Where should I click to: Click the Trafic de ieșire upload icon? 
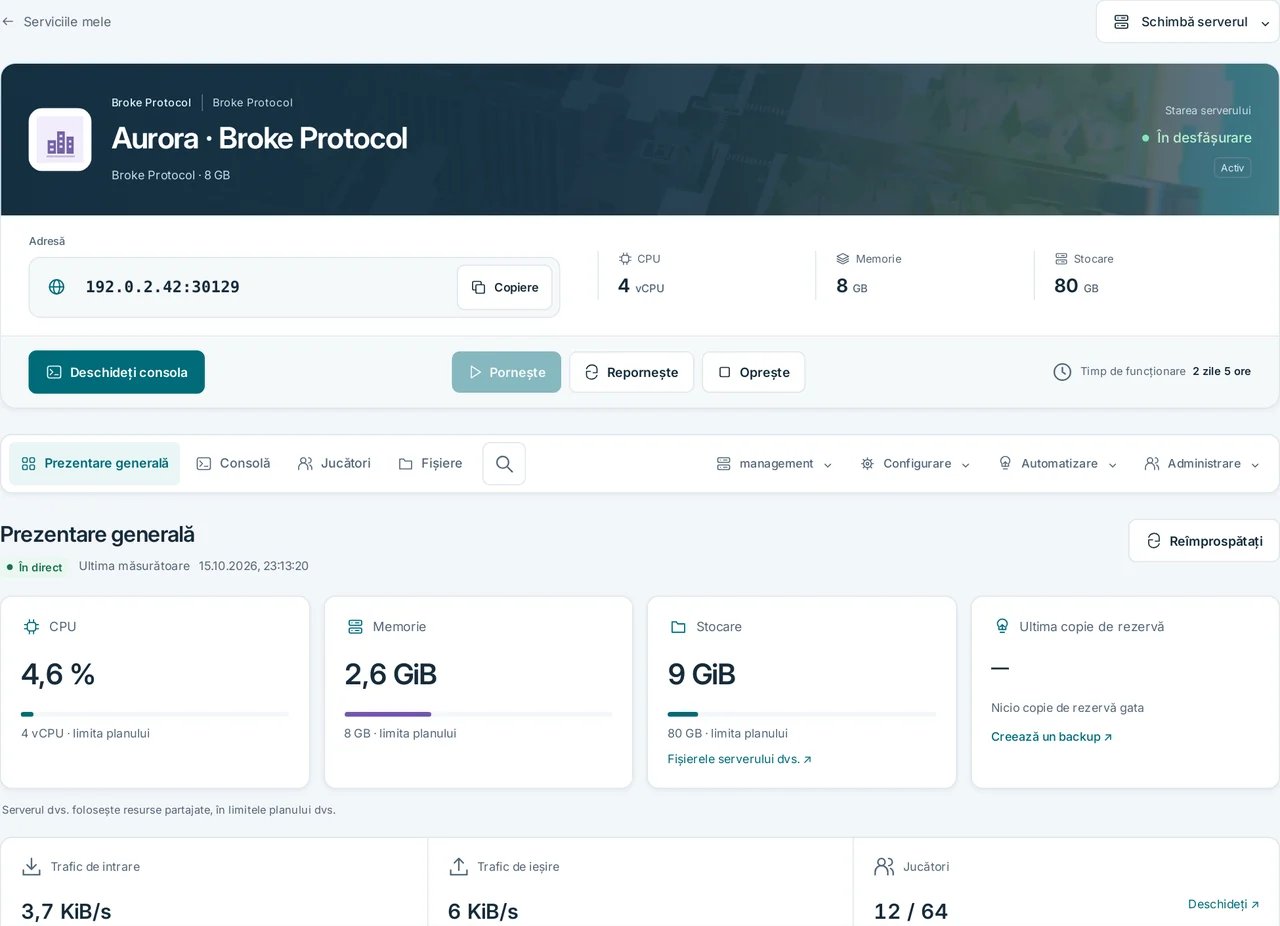459,867
